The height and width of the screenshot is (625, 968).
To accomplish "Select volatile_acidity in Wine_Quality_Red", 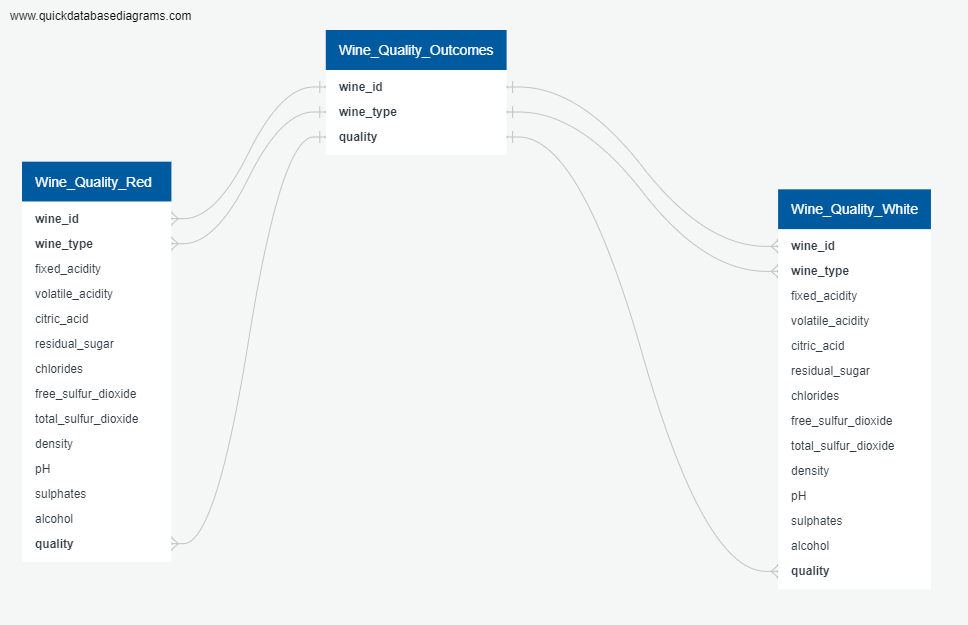I will tap(75, 293).
